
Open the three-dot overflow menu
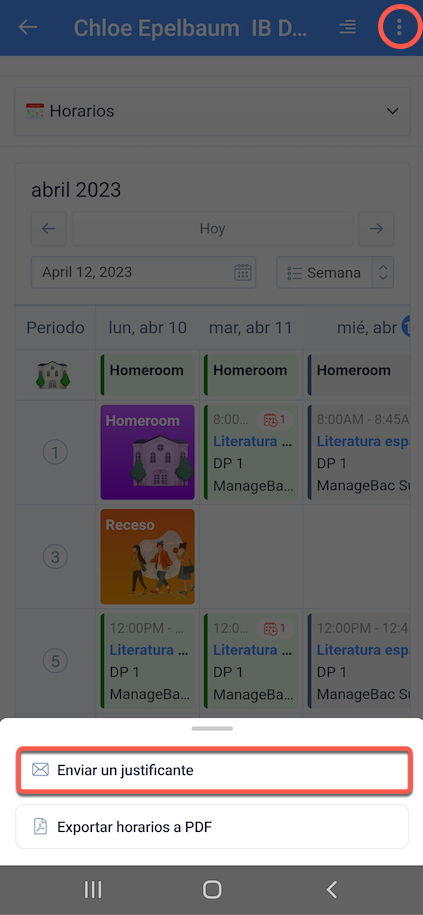click(x=399, y=27)
